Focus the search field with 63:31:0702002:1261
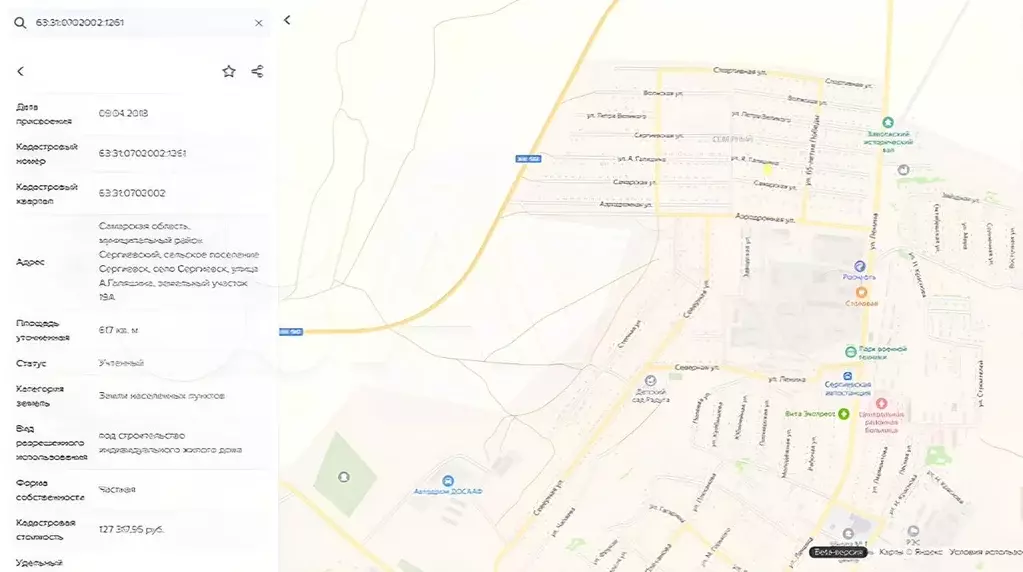Screen dimensions: 1023x572 140,23
